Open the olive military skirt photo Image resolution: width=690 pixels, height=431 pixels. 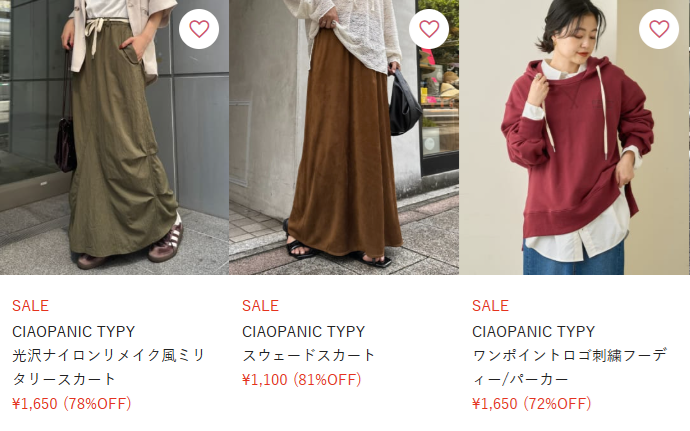coord(114,137)
